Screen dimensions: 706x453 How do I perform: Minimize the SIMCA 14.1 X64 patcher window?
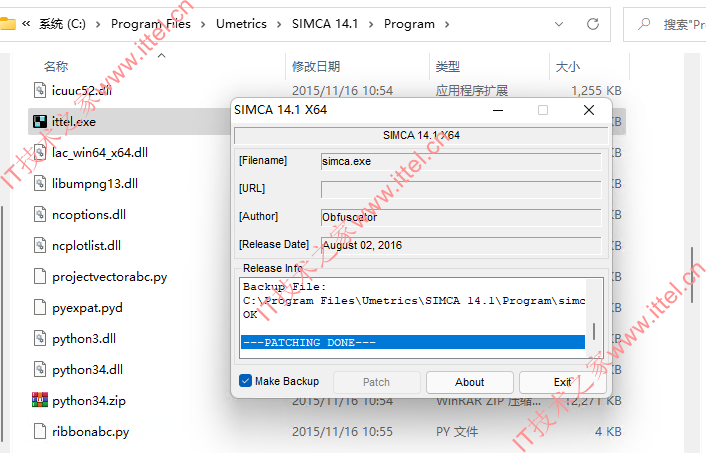coord(498,110)
